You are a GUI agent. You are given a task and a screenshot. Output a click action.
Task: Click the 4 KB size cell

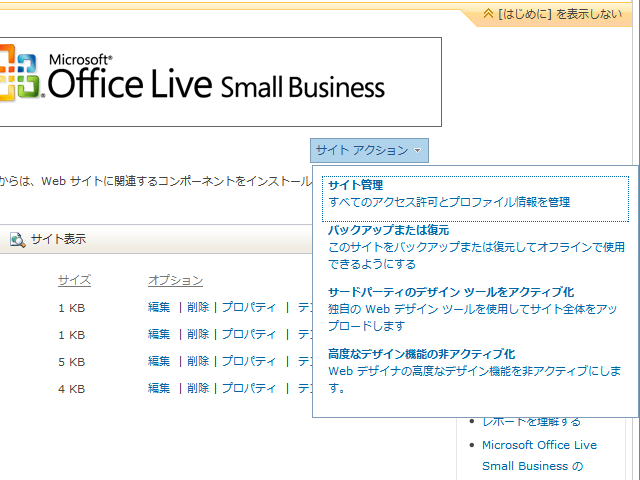point(71,389)
